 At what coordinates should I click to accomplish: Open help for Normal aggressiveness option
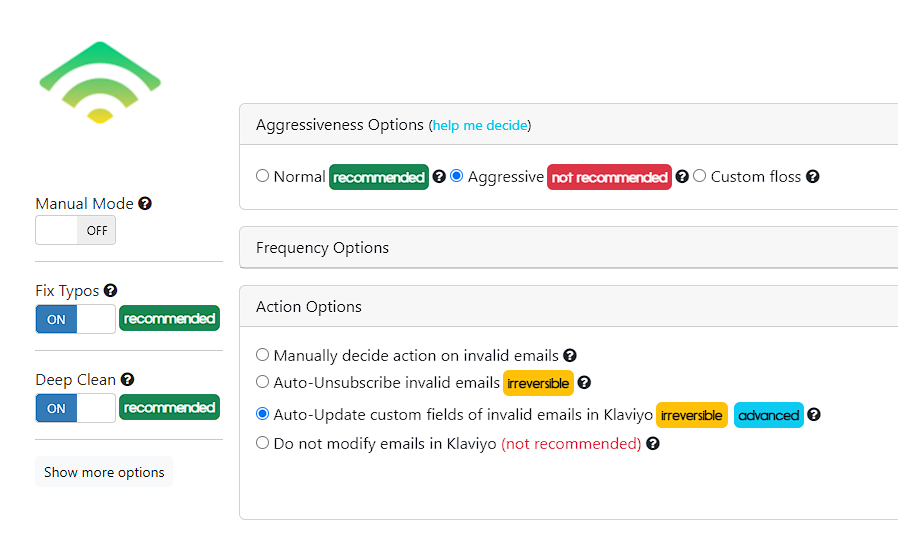click(x=439, y=176)
